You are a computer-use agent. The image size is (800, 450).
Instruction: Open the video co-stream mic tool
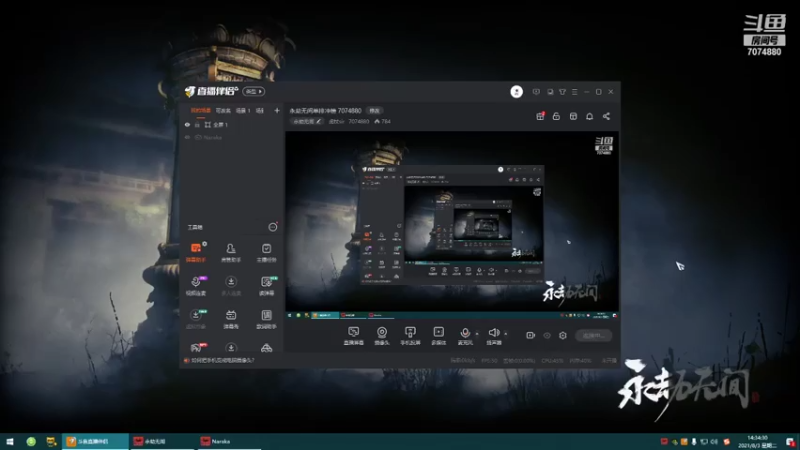click(x=196, y=286)
